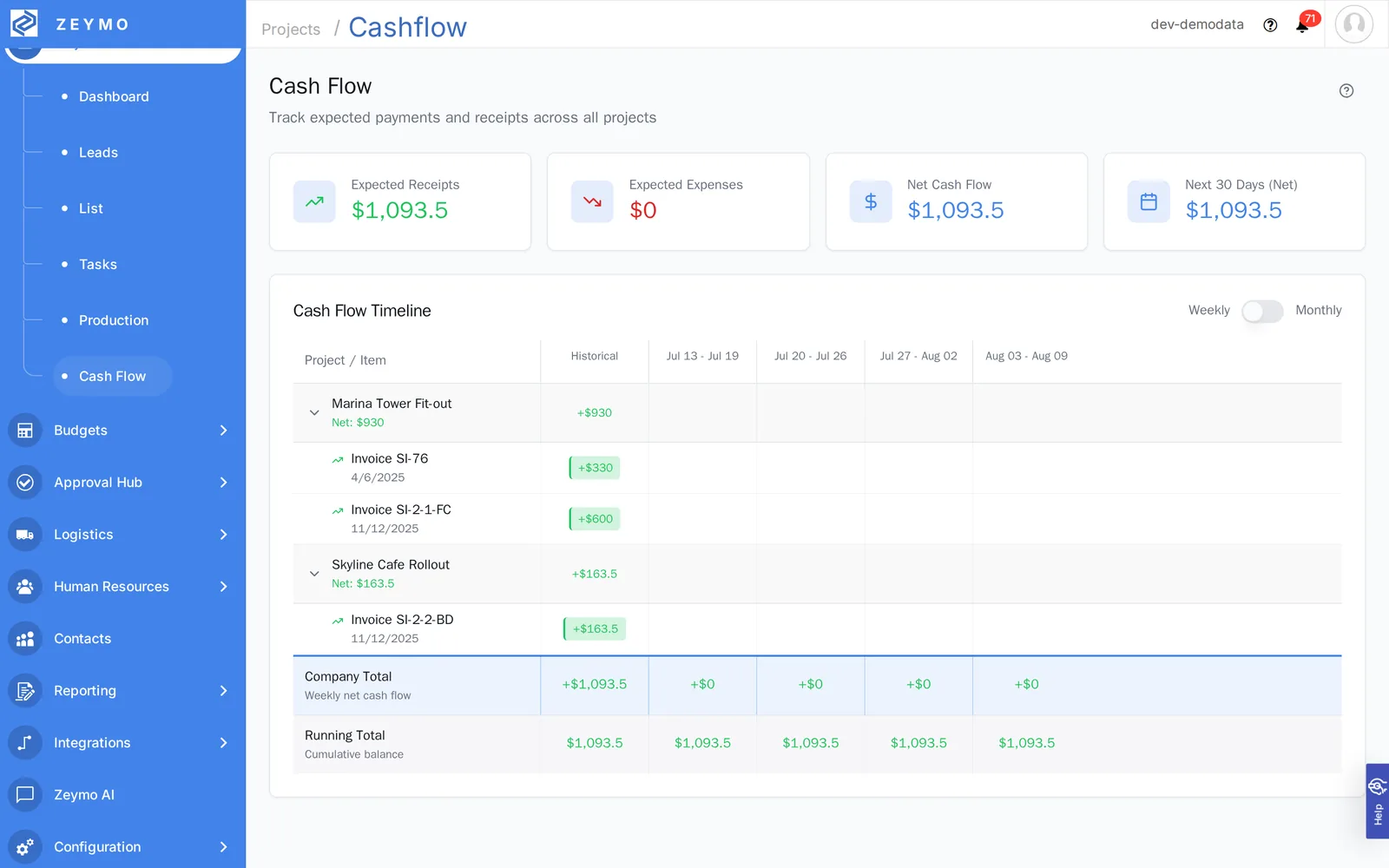Select Cash Flow in the sidebar
1389x868 pixels.
[x=112, y=377]
